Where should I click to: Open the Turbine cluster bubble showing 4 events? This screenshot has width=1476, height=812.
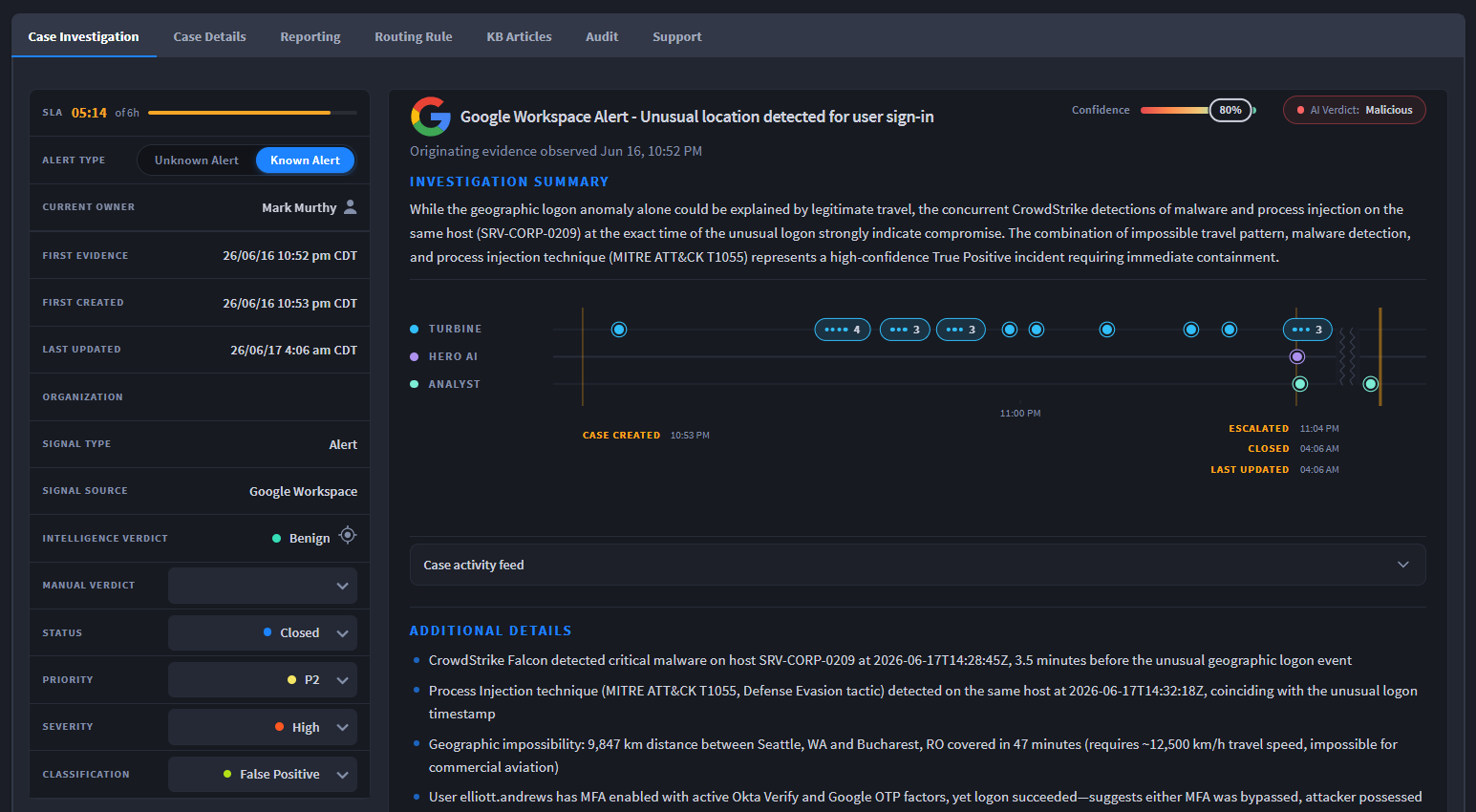[843, 330]
